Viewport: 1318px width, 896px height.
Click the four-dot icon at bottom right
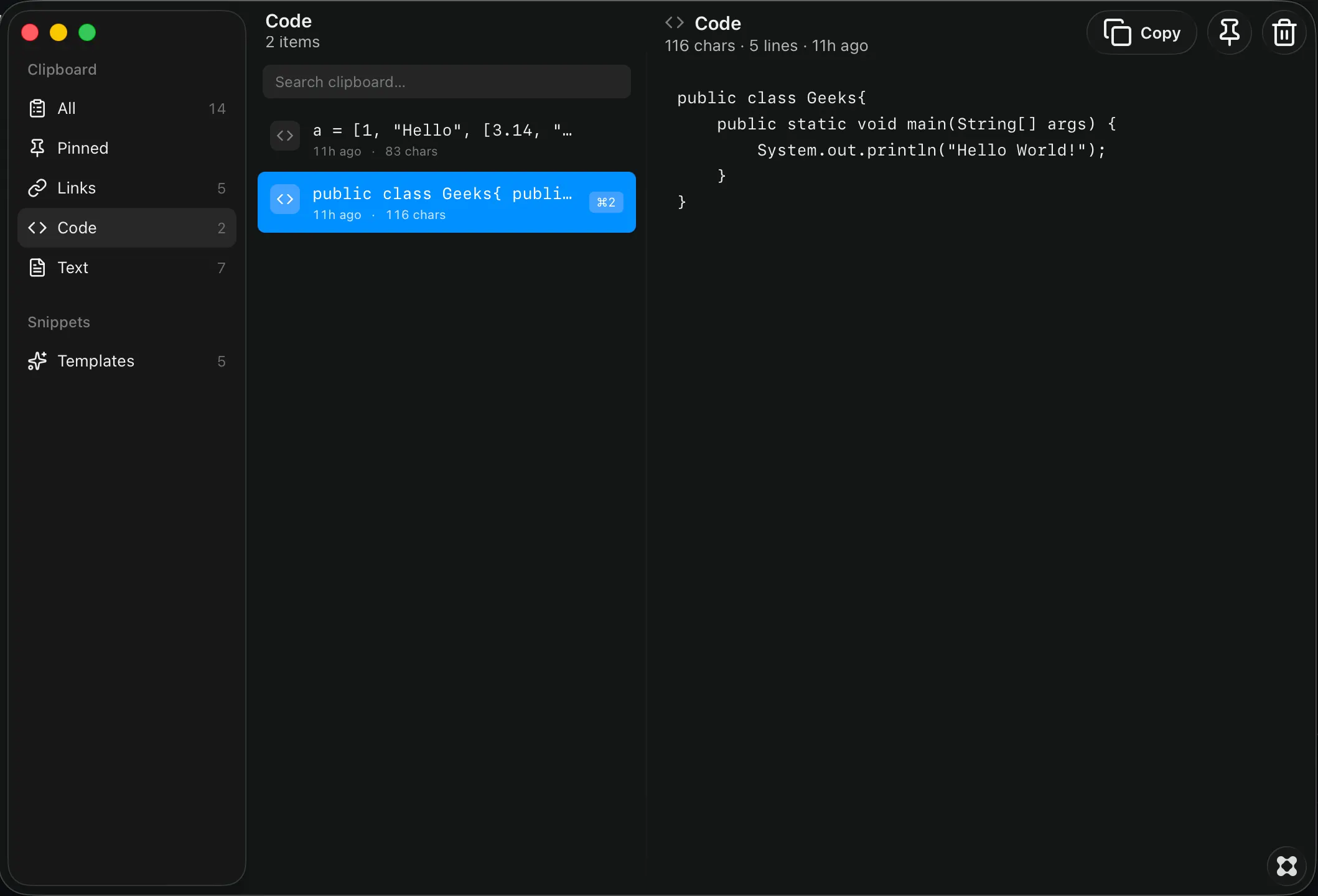(1287, 866)
